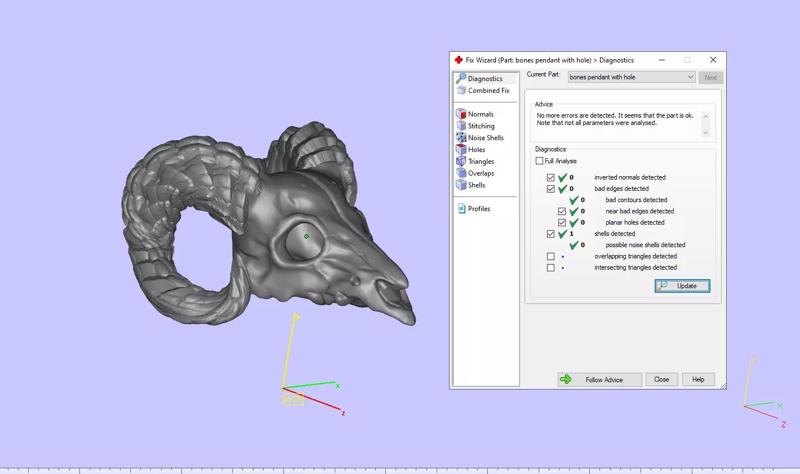Open the Combined Fix page
The image size is (800, 474).
tap(488, 90)
